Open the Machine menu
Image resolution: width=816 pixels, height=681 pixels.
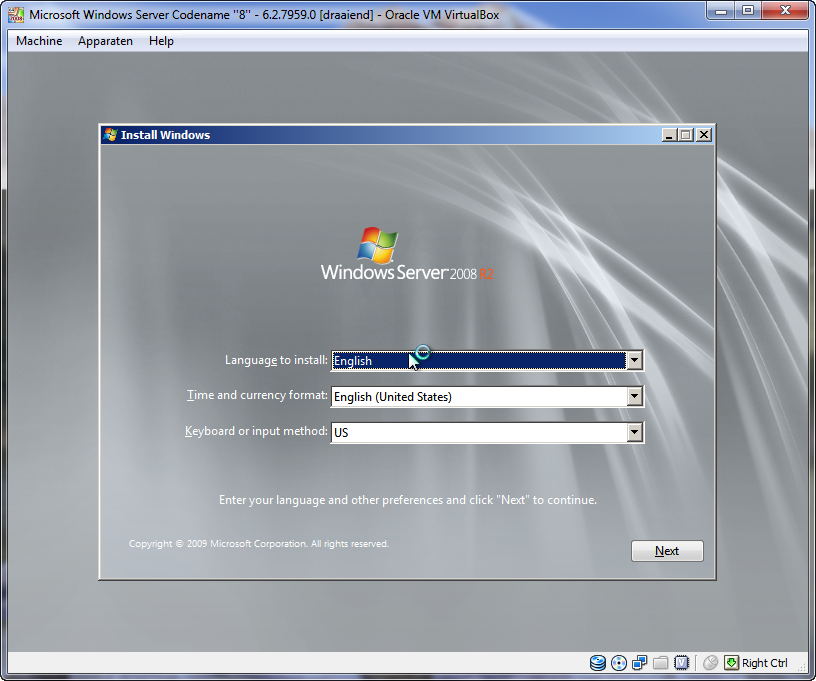point(39,41)
